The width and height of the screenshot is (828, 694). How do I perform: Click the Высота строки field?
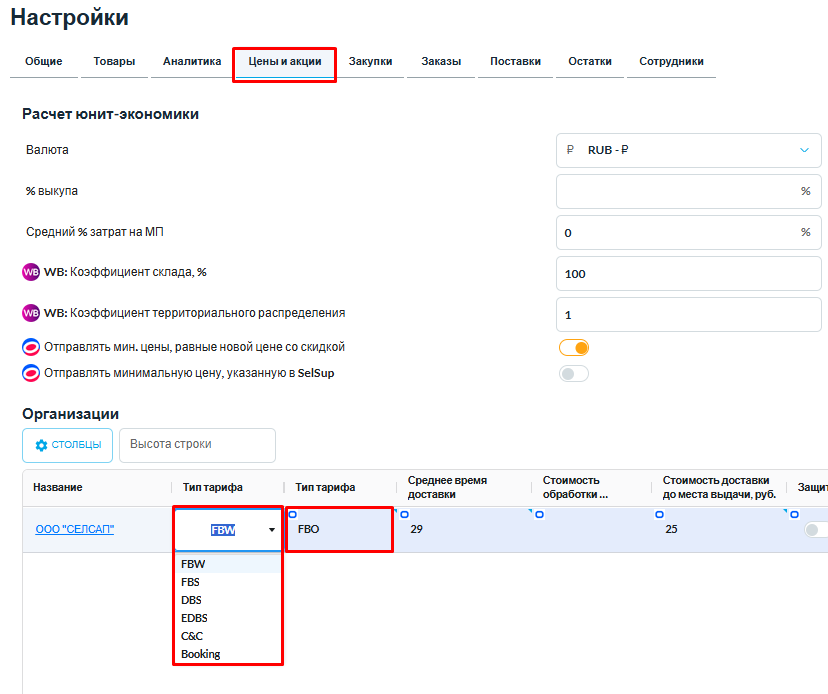pyautogui.click(x=197, y=445)
